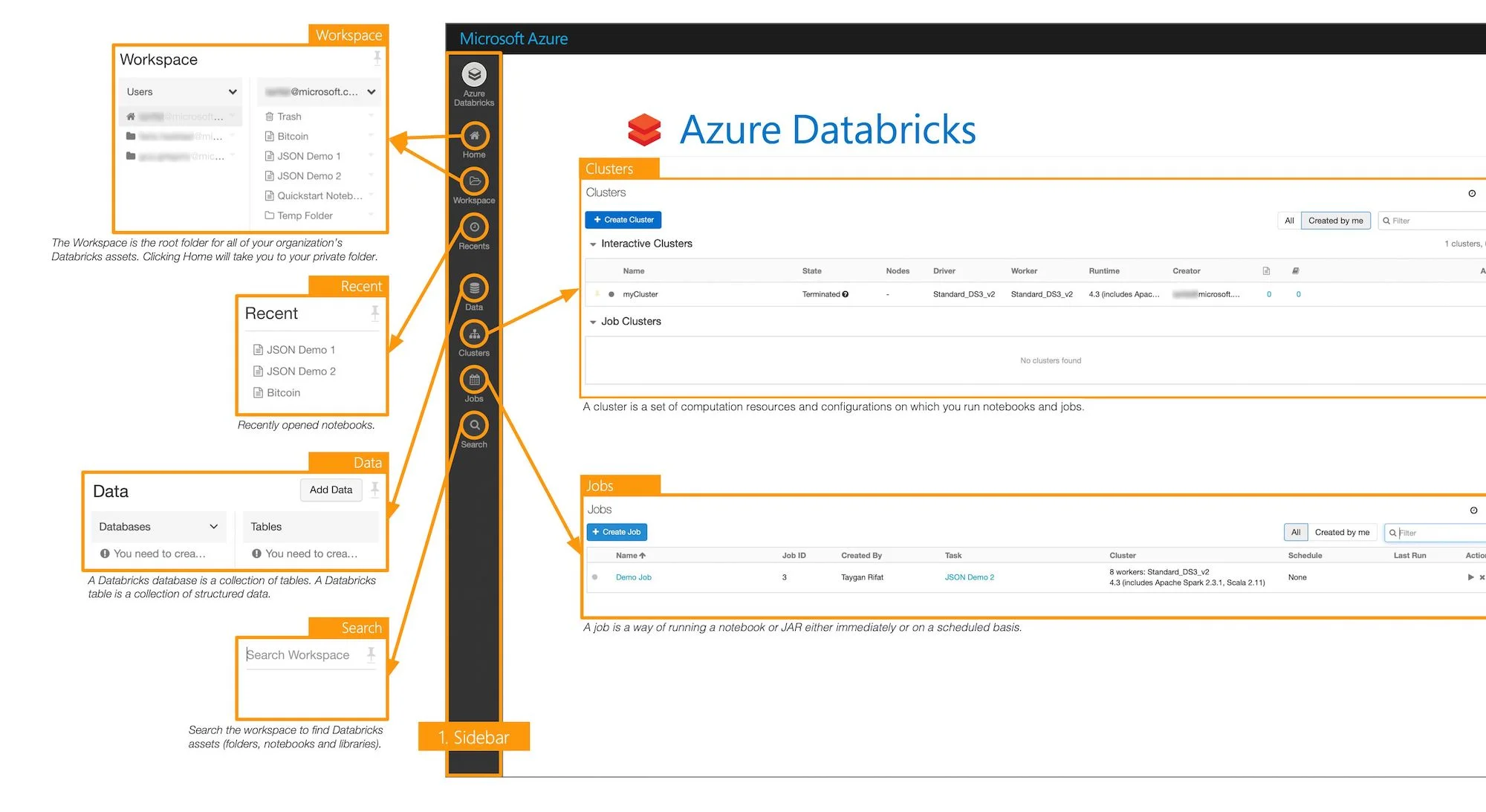Open the Jobs sidebar icon
This screenshot has width=1486, height=812.
(474, 380)
